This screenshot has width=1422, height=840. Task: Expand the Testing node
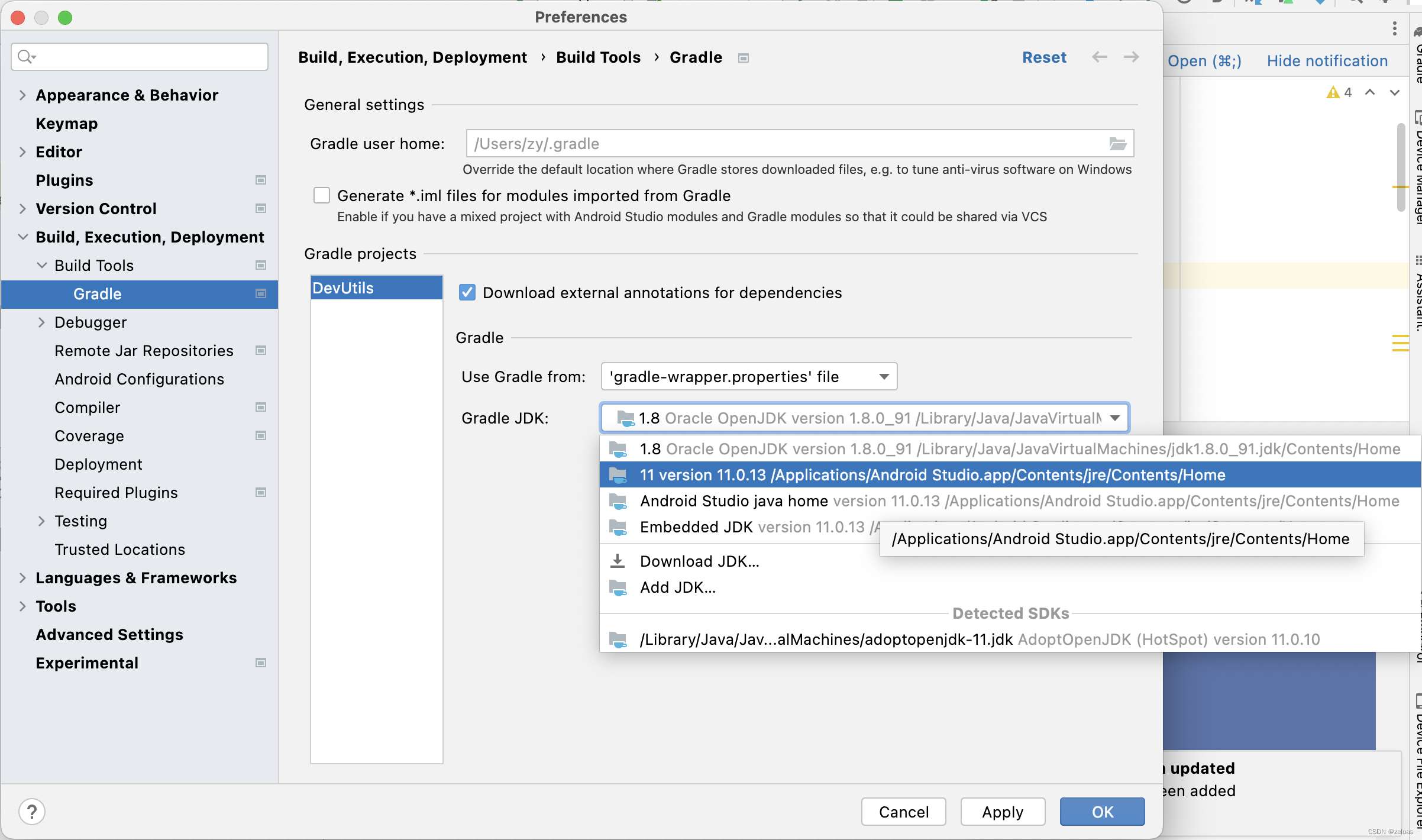(x=41, y=521)
